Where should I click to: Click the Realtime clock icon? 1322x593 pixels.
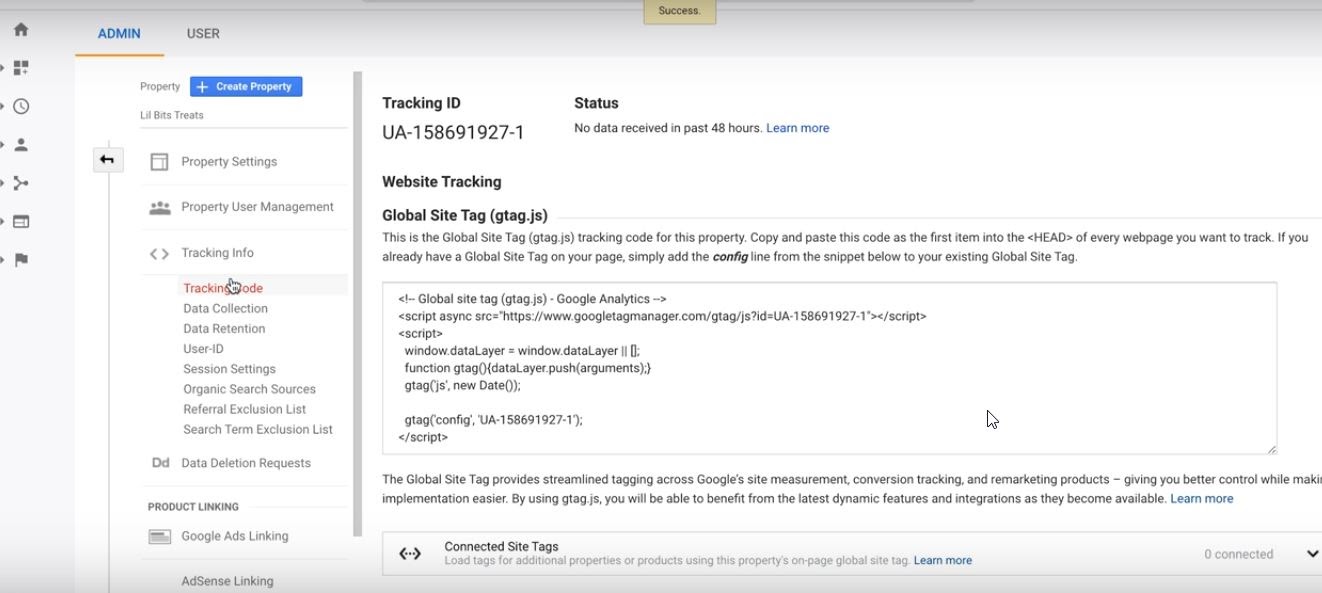point(21,106)
